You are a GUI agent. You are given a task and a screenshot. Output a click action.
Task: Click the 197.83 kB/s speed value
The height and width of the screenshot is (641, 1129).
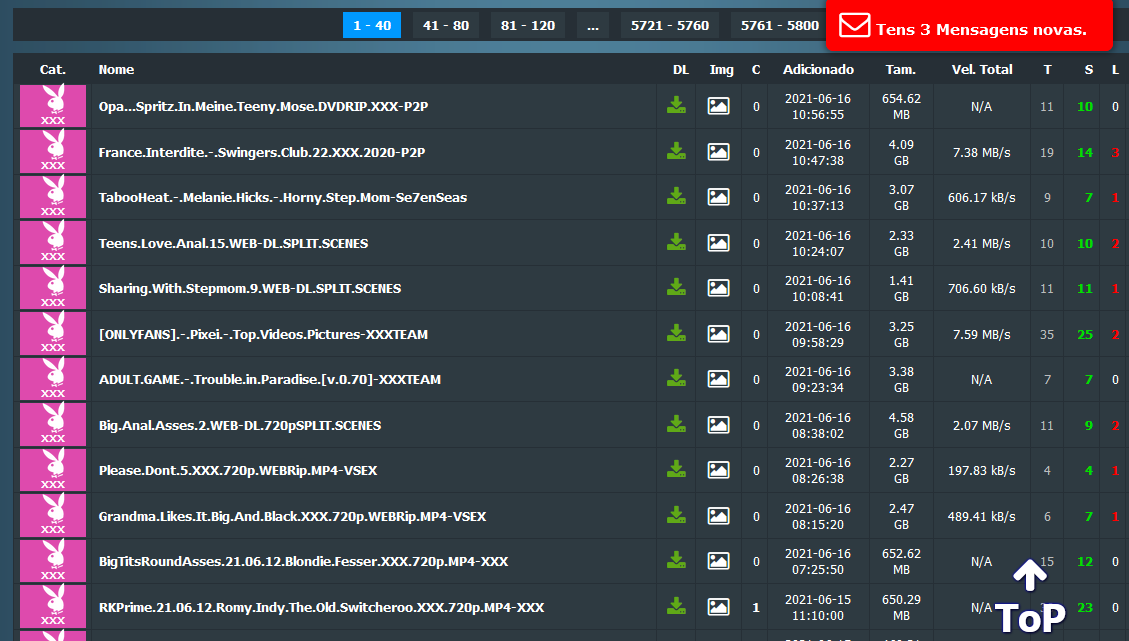coord(981,470)
